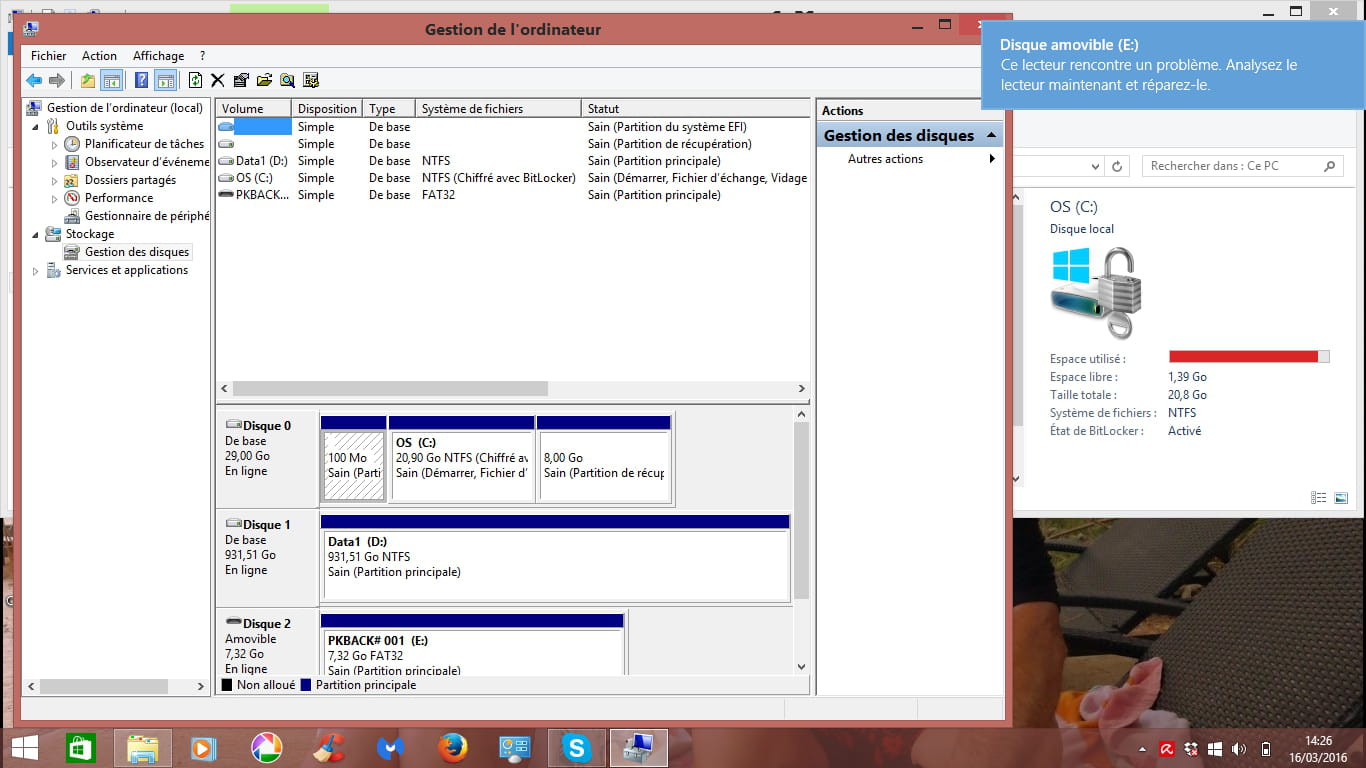Image resolution: width=1366 pixels, height=768 pixels.
Task: Click the Système de fichiers column header
Action: point(496,109)
